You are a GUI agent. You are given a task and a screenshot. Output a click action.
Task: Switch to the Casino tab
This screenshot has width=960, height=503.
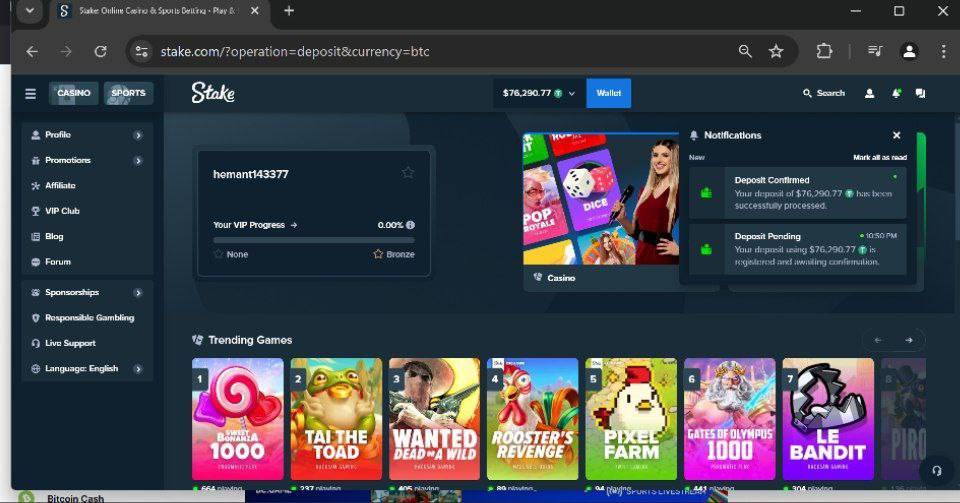[74, 93]
